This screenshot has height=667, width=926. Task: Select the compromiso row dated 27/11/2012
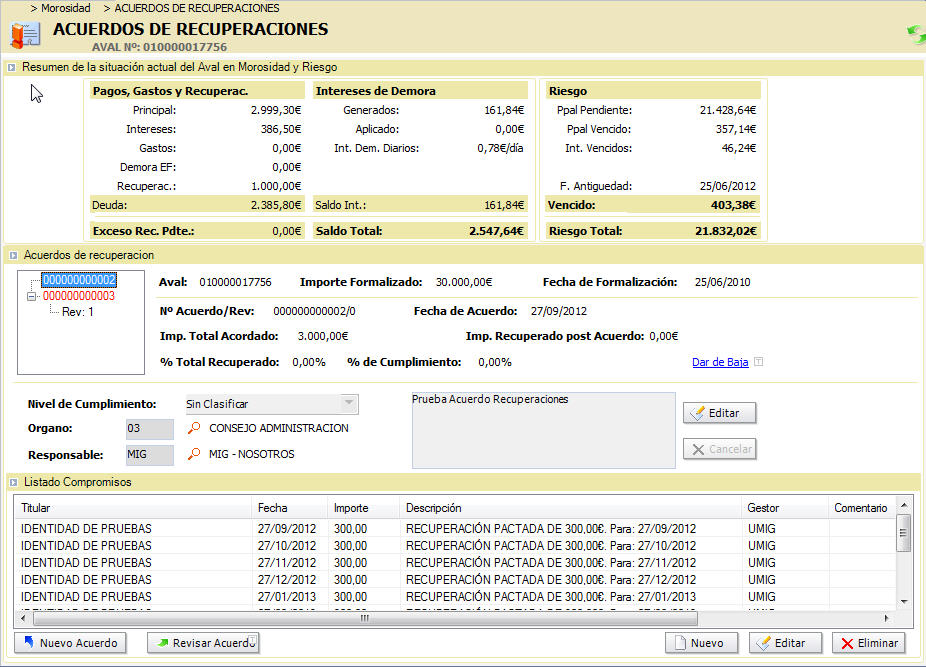tap(455, 563)
